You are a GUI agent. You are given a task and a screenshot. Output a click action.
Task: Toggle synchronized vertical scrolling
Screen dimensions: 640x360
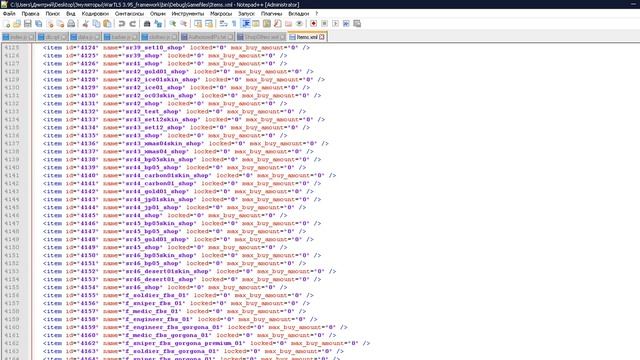click(198, 24)
